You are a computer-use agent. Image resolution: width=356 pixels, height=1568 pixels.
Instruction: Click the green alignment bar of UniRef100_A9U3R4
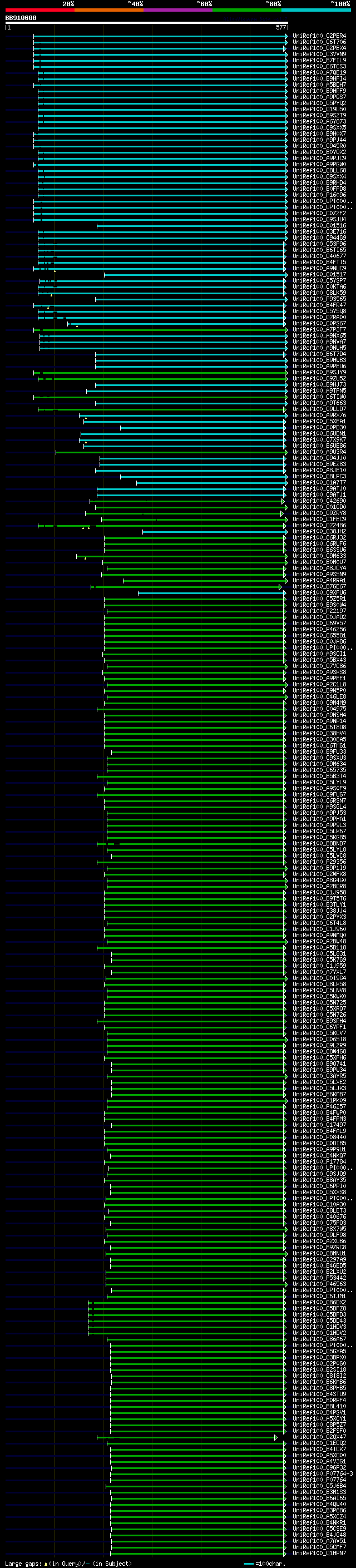coord(171,452)
